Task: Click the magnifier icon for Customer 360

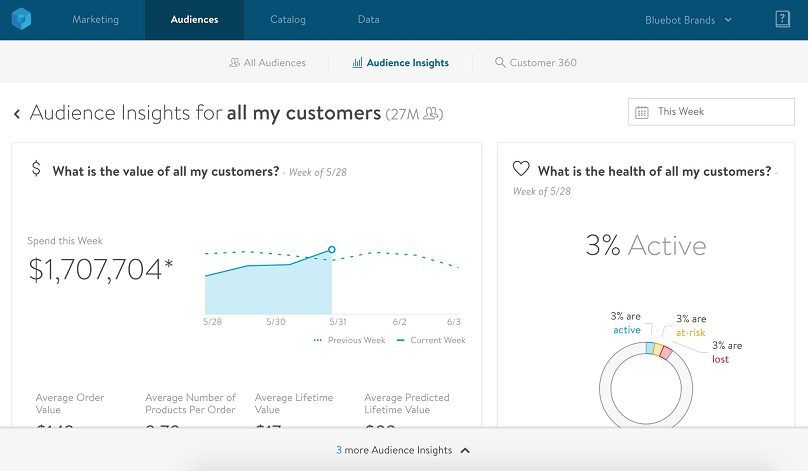Action: click(x=500, y=63)
